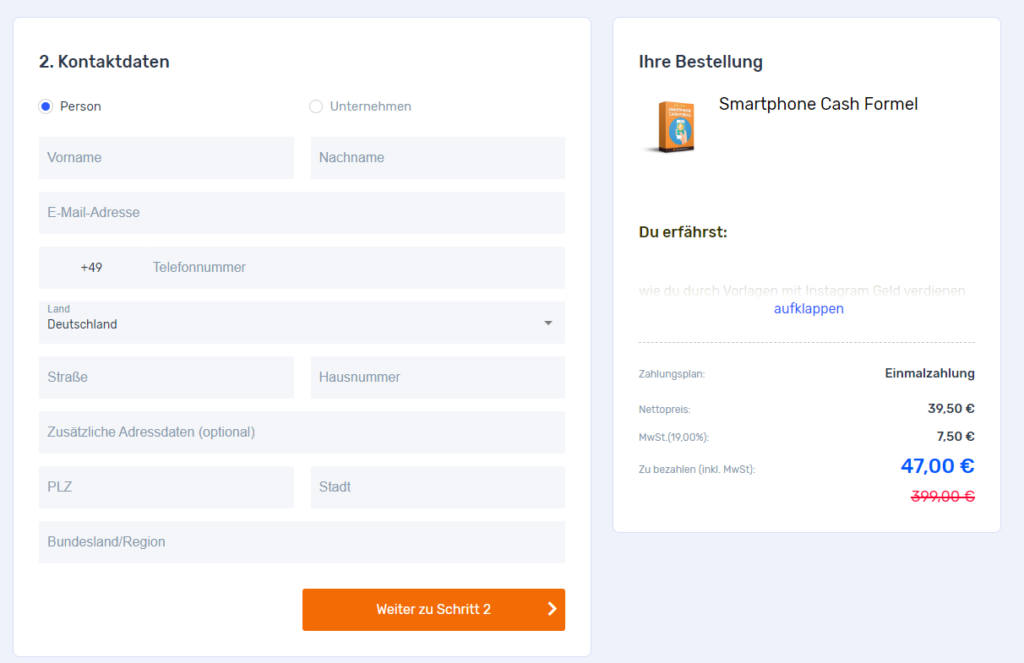Image resolution: width=1024 pixels, height=663 pixels.
Task: Select the Unternehmen radio button
Action: point(316,106)
